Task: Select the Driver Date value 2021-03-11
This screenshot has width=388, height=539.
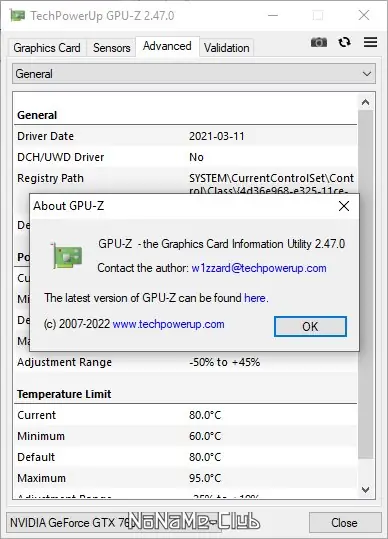Action: 217,136
